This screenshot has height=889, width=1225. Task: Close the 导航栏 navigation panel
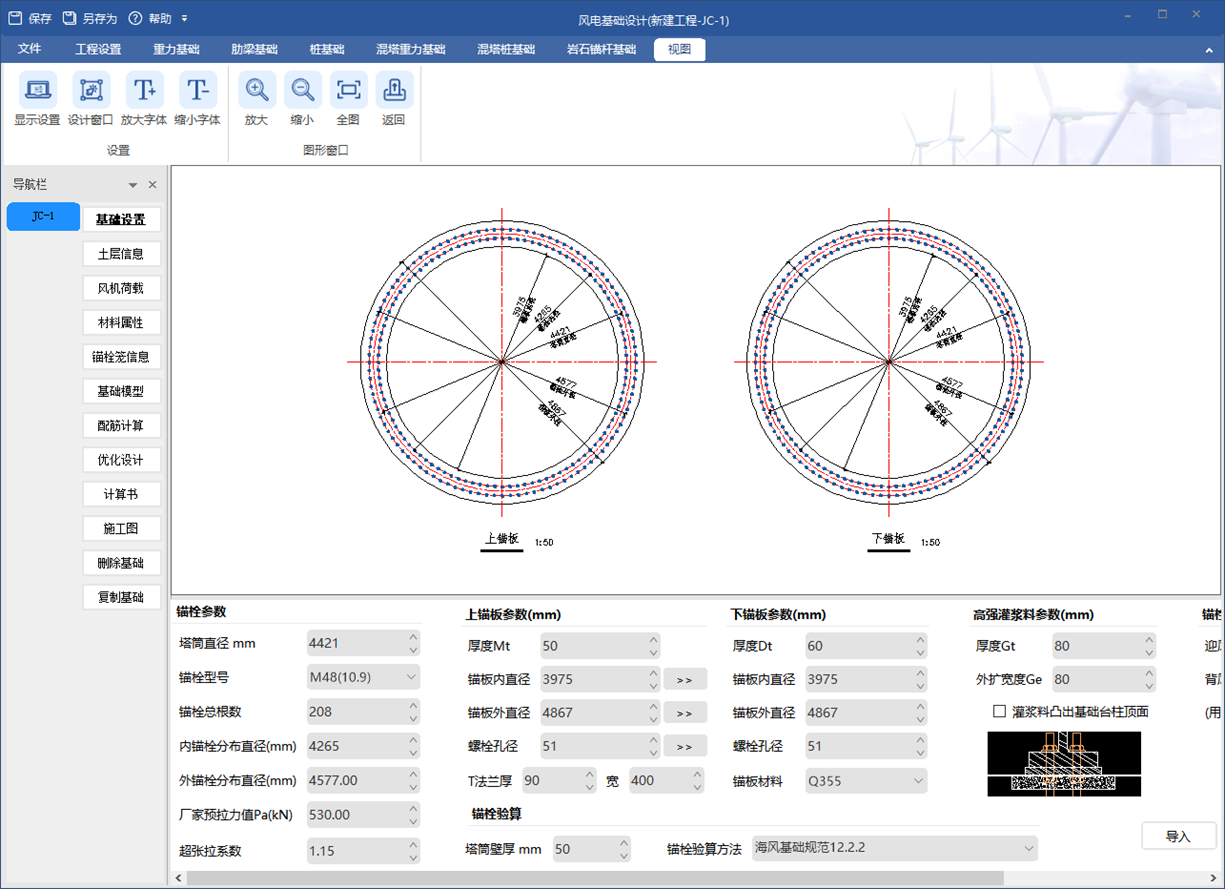coord(153,185)
